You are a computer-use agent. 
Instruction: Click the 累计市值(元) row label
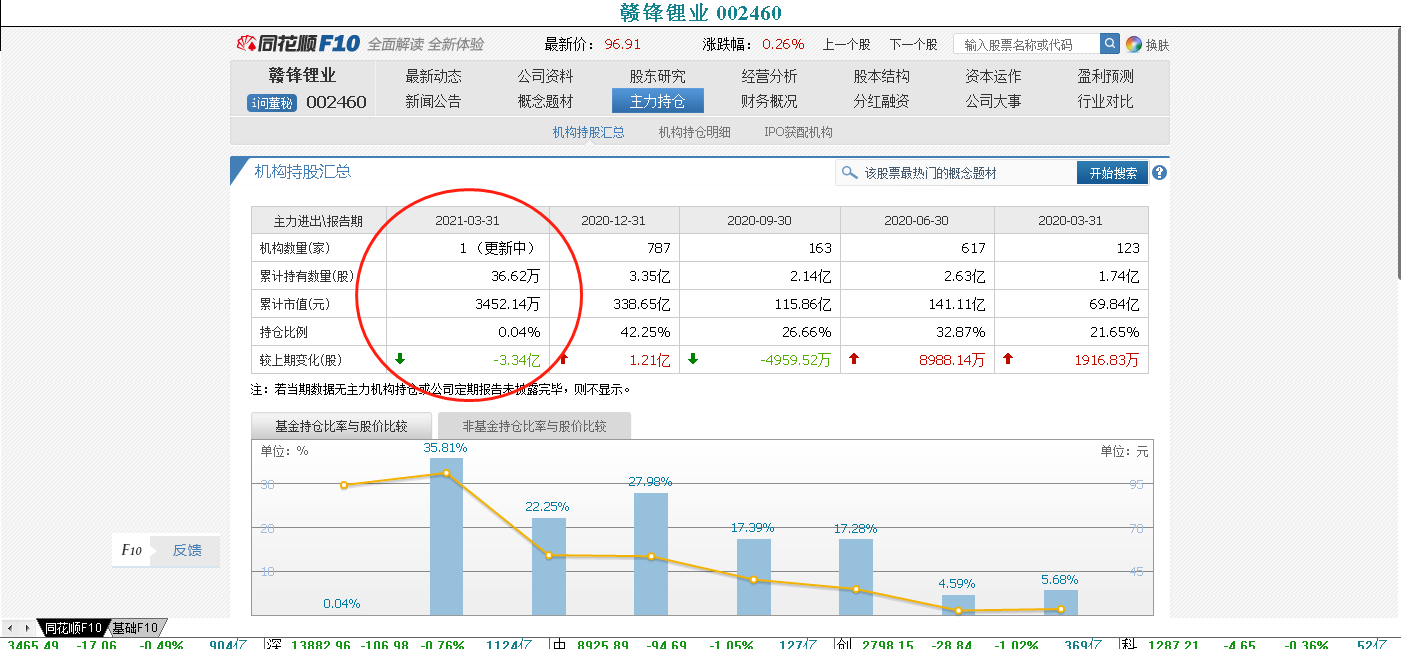tap(294, 304)
